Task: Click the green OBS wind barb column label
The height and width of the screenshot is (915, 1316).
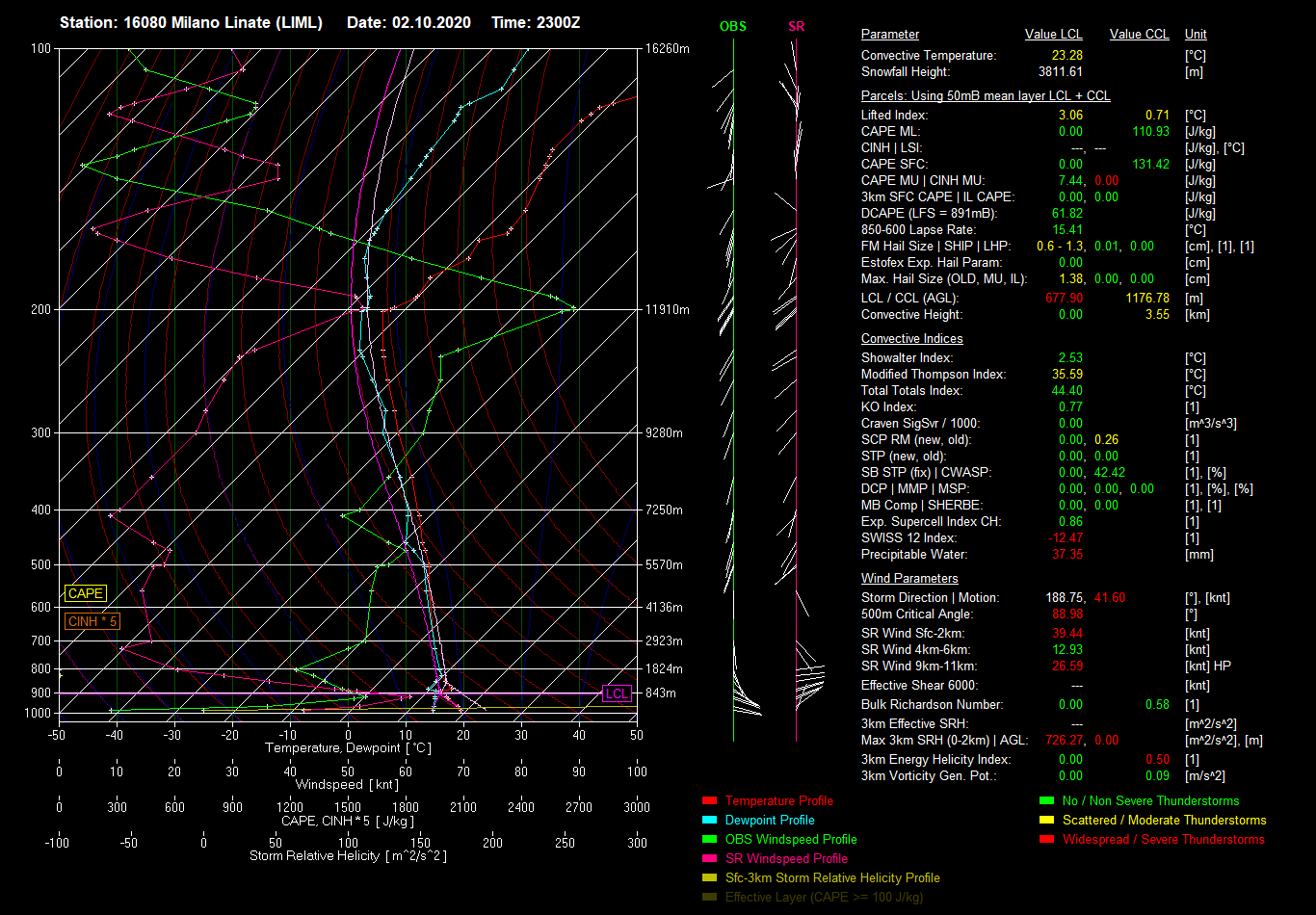Action: point(732,26)
